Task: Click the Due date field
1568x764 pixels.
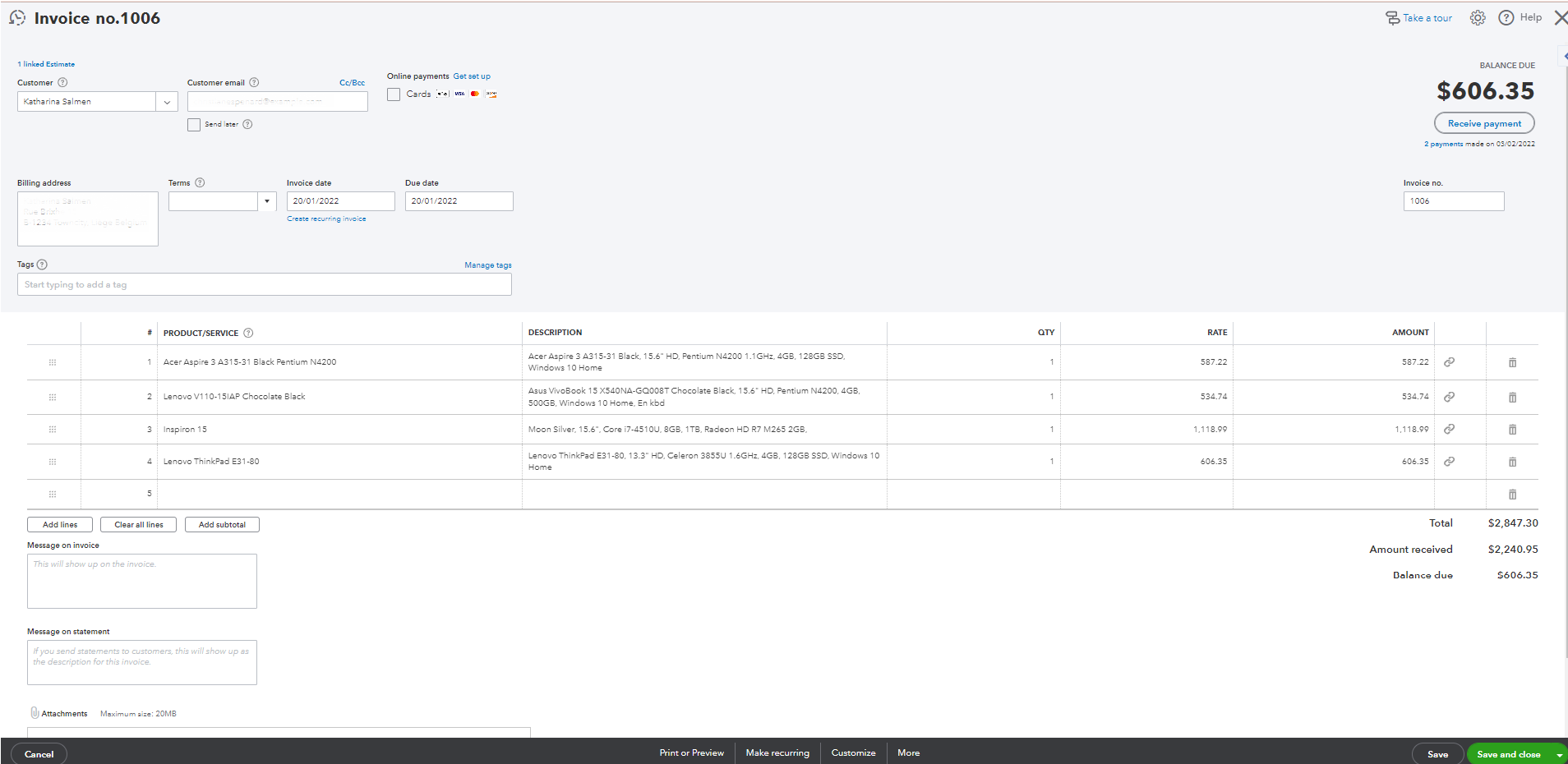Action: (459, 201)
